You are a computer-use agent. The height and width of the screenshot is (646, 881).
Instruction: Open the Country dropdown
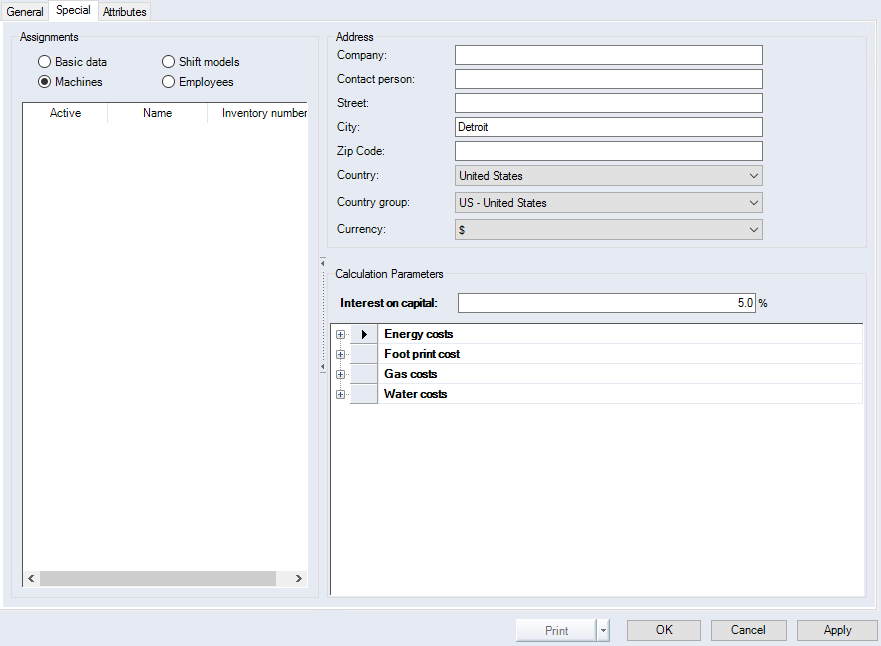point(753,175)
